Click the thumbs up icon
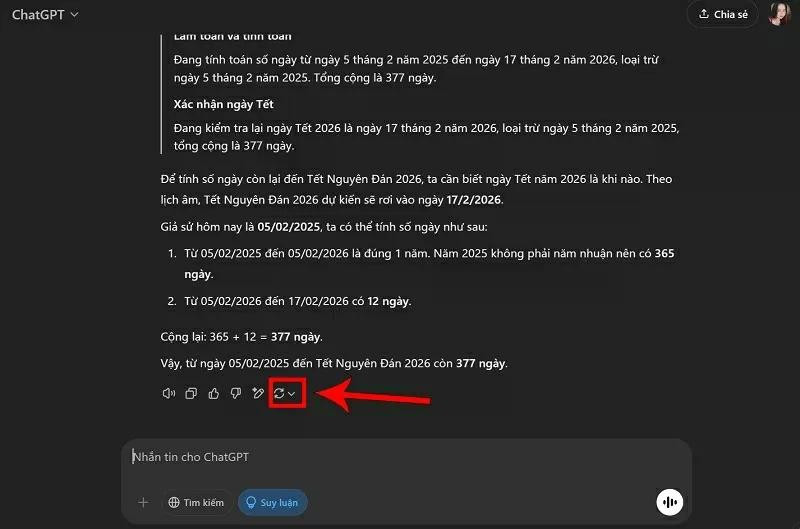Viewport: 800px width, 529px height. (x=214, y=394)
